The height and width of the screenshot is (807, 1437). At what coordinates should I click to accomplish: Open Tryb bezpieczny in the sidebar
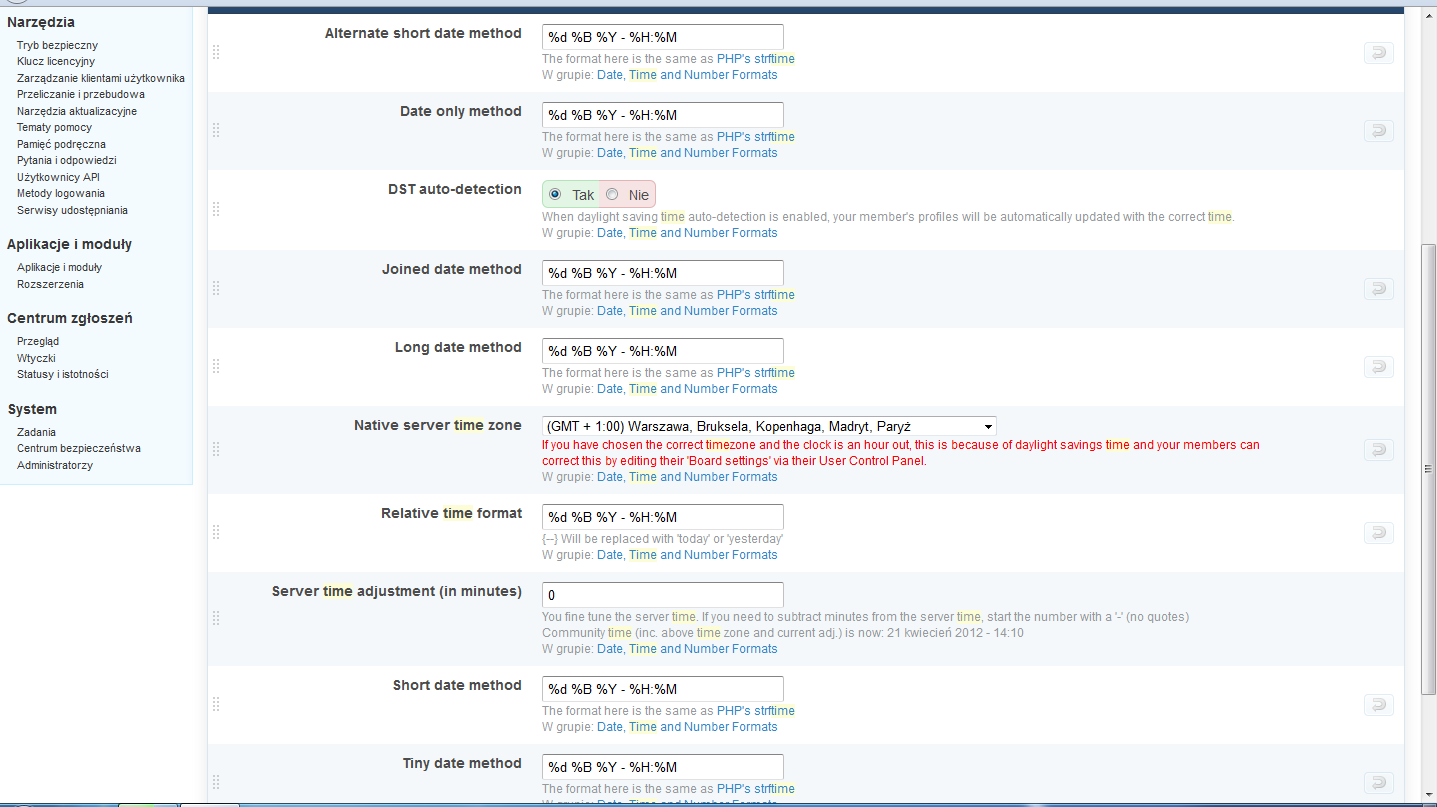coord(57,45)
